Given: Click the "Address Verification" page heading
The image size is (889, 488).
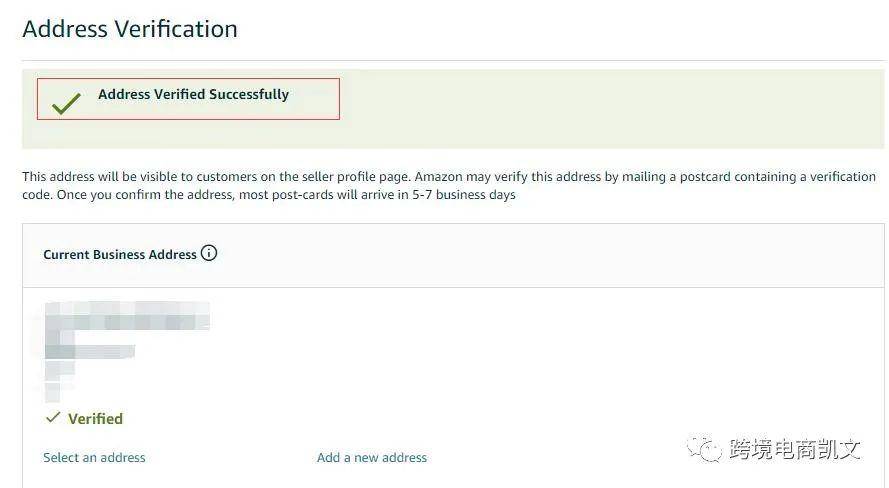Looking at the screenshot, I should [130, 29].
